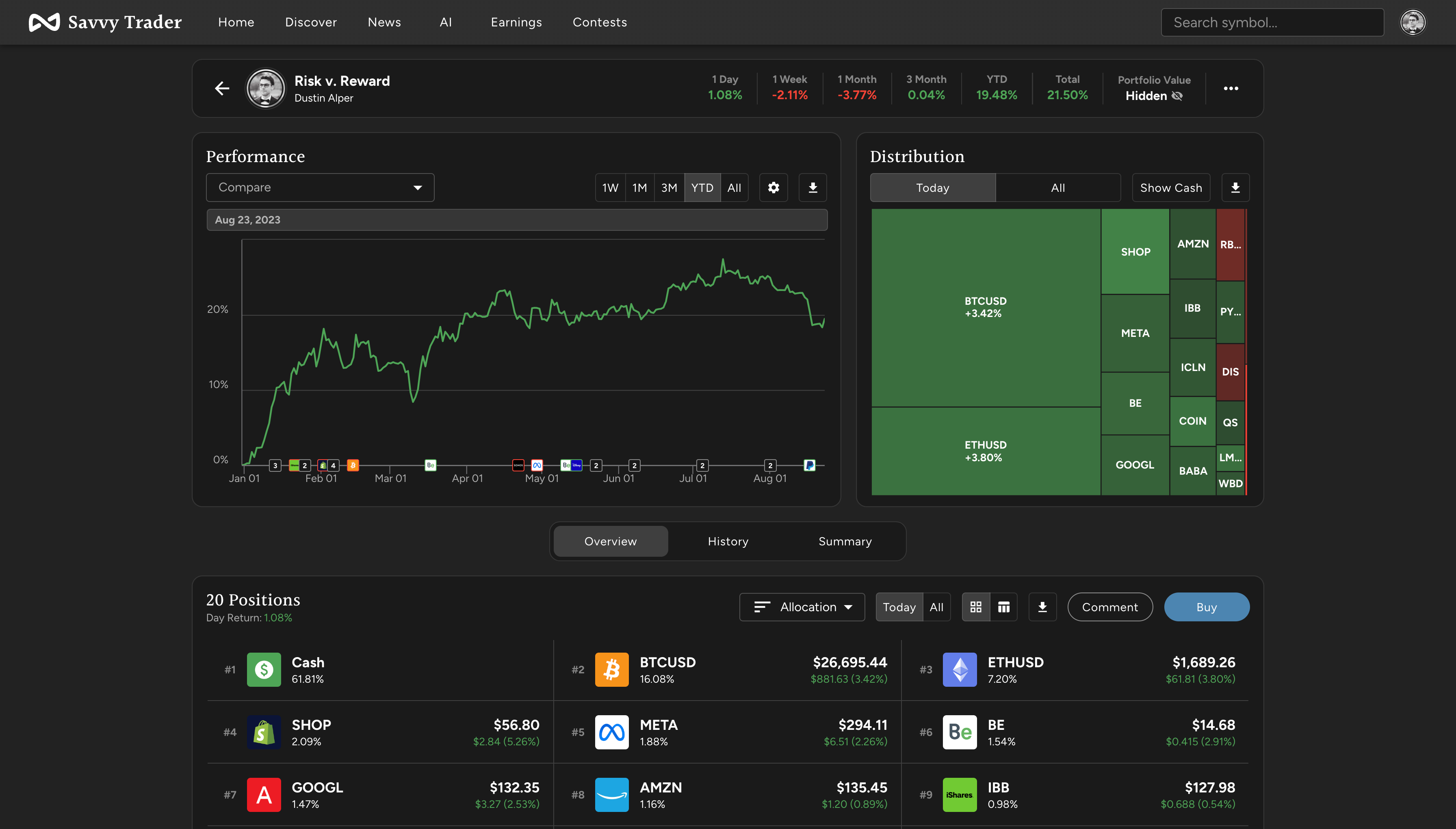Open the News nav item
1456x829 pixels.
point(384,22)
